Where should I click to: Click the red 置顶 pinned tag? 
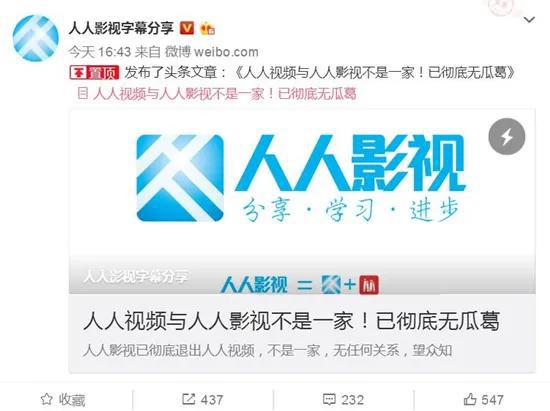(x=94, y=73)
